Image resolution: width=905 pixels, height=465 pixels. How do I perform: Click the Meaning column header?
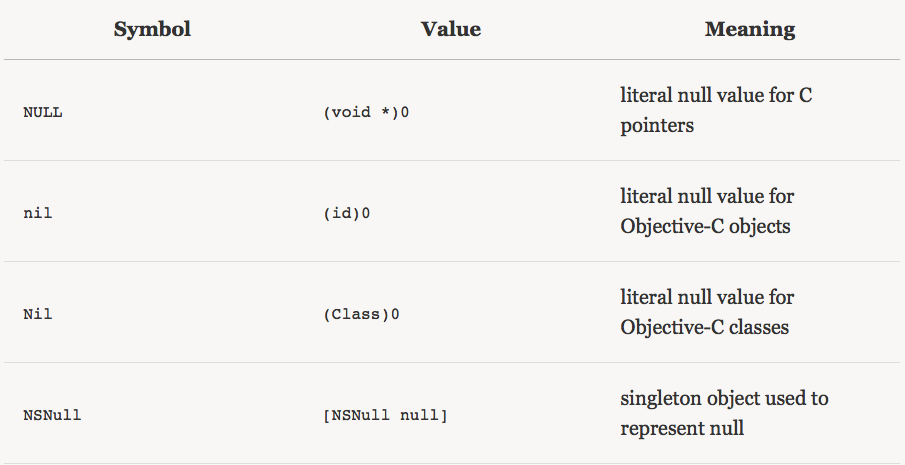pyautogui.click(x=750, y=29)
